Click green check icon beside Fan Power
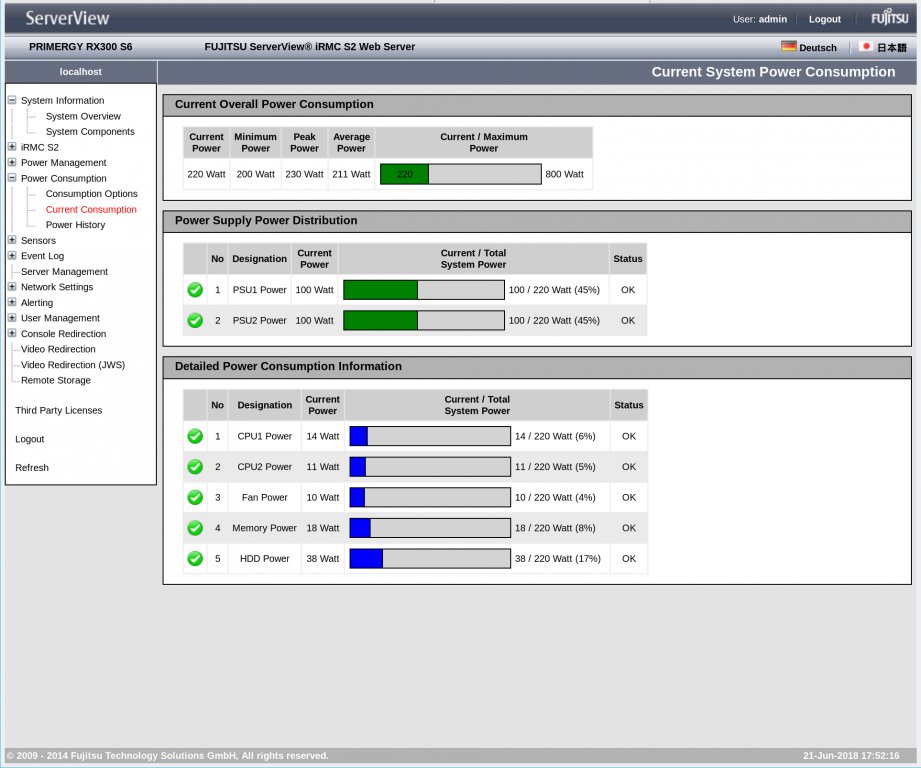 (x=195, y=497)
